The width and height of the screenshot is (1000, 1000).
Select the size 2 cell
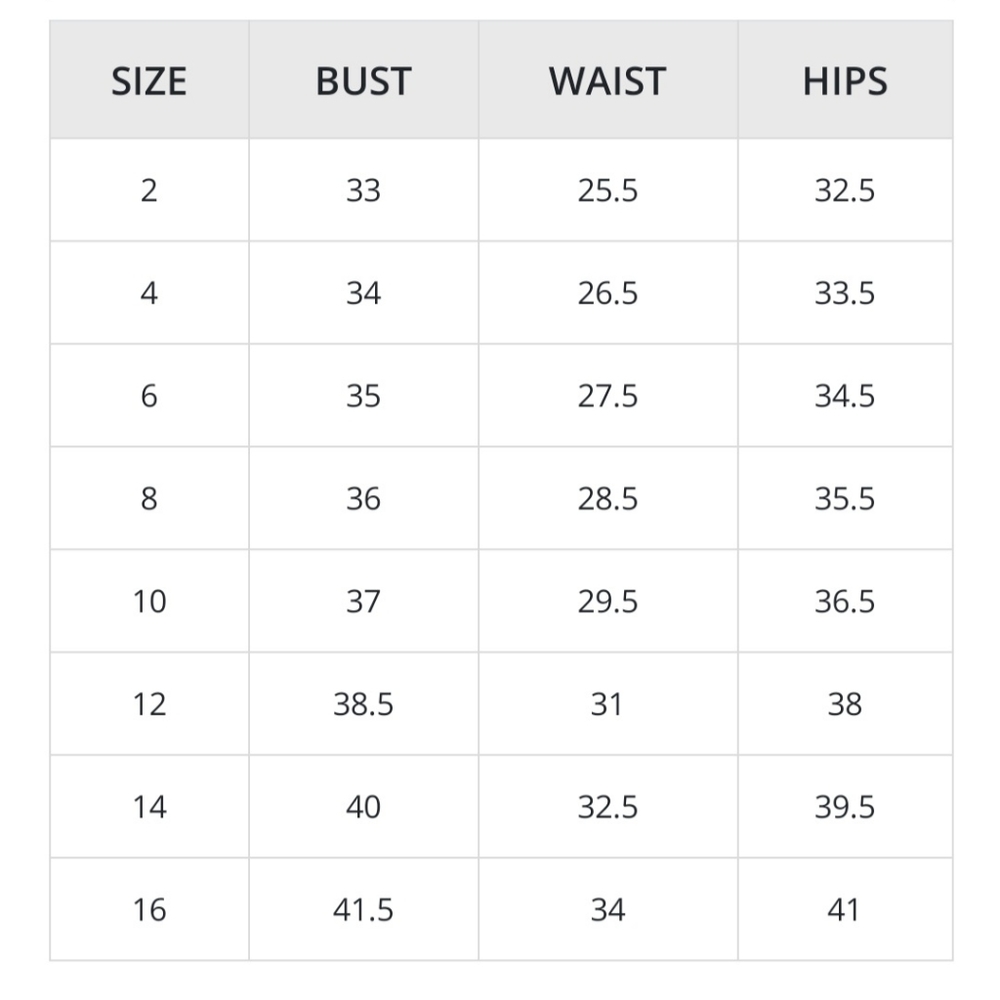[149, 190]
